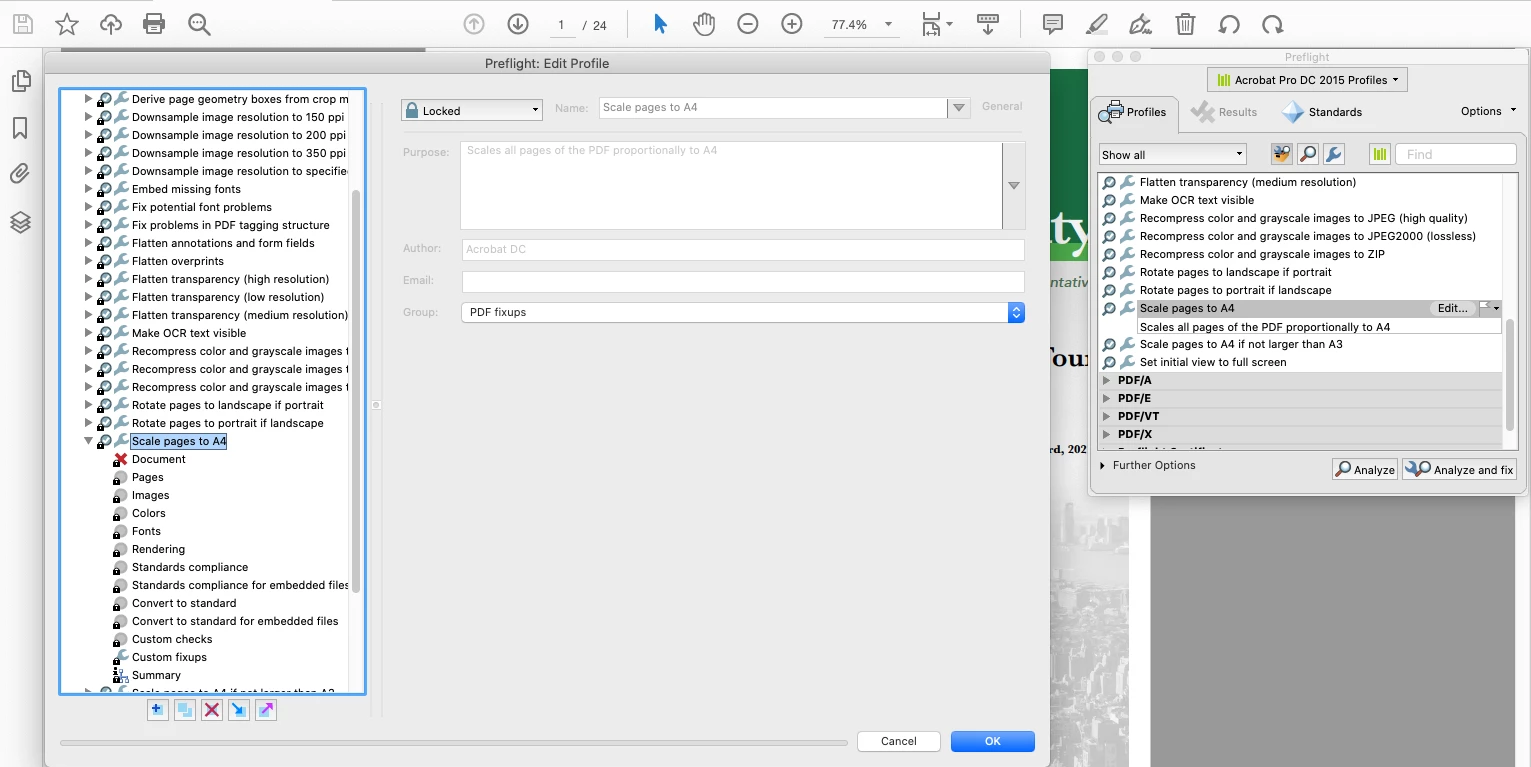
Task: Click the Zoom in plus icon
Action: click(x=792, y=24)
